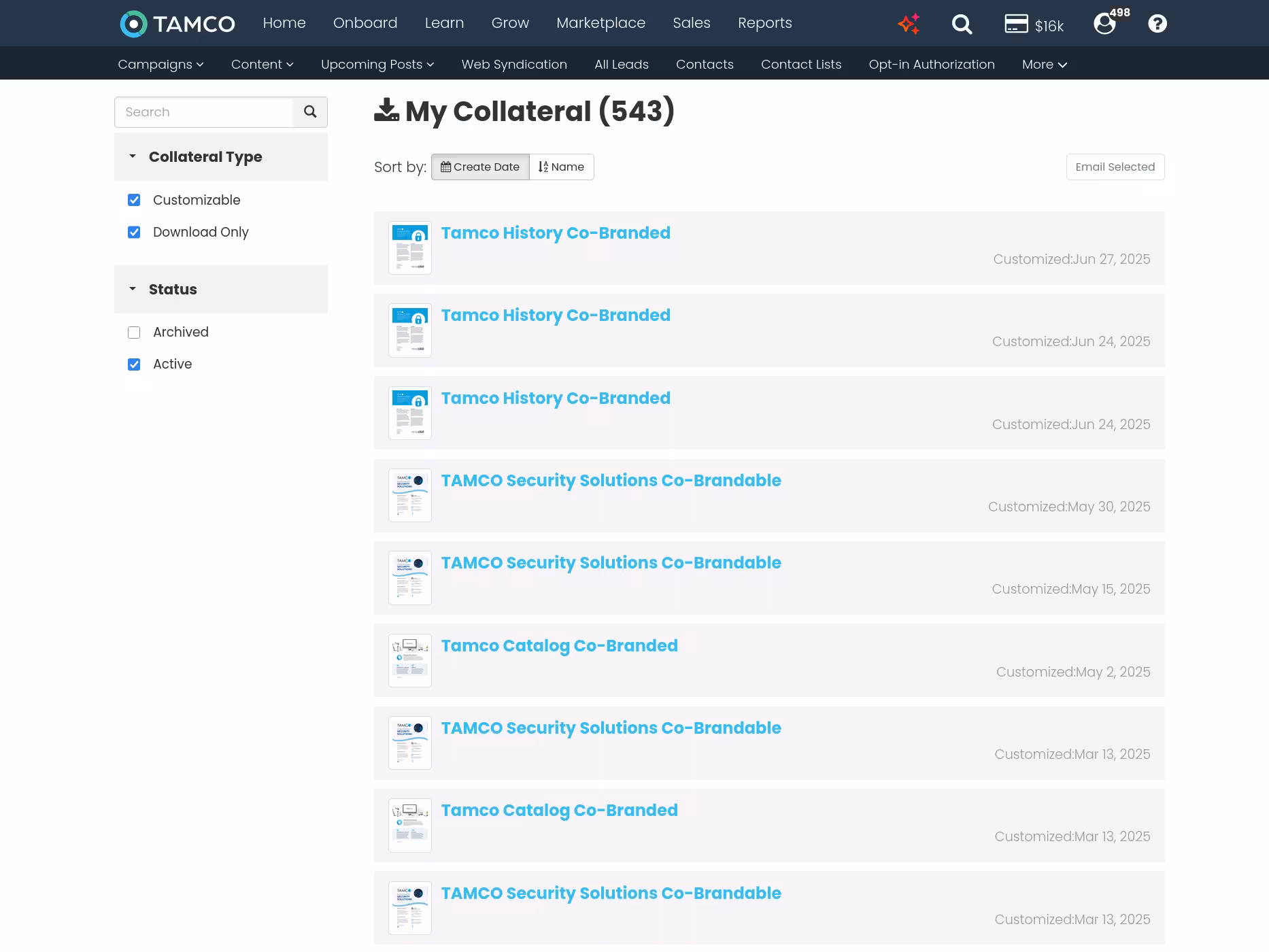
Task: Sort collateral by Name
Action: click(562, 167)
